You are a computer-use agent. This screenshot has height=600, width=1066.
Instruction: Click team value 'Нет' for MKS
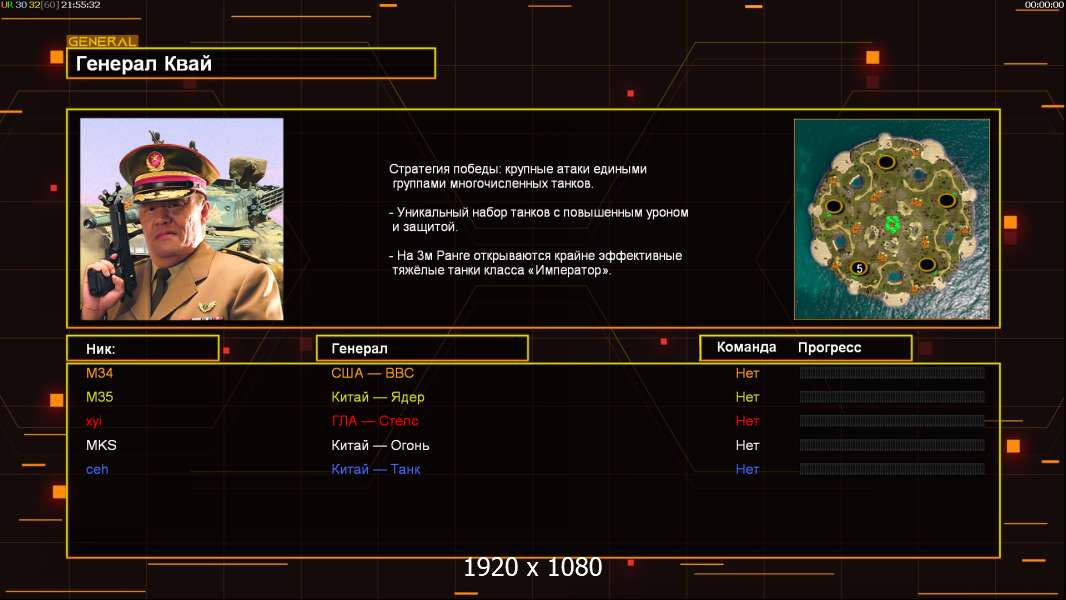747,445
